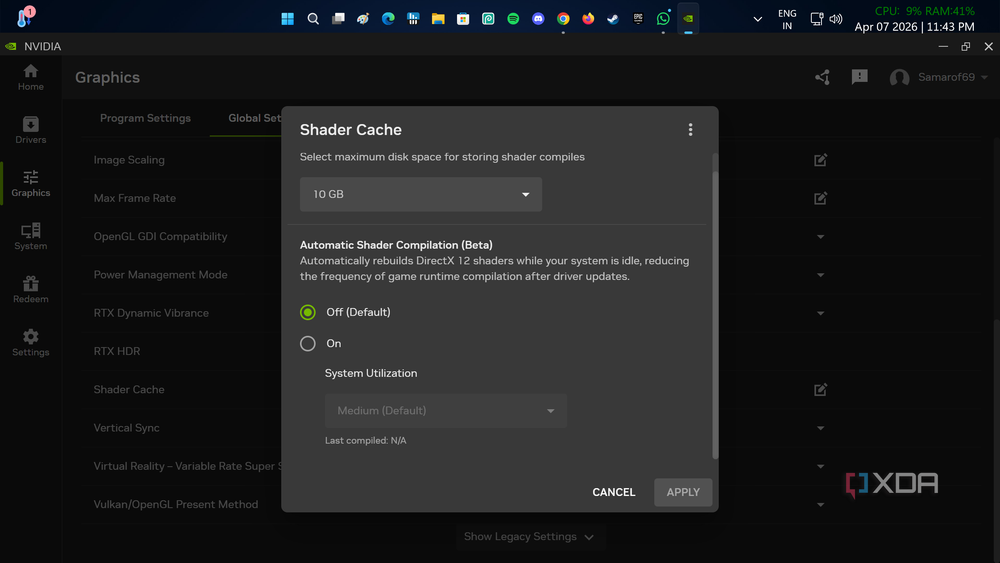Image resolution: width=1000 pixels, height=563 pixels.
Task: Expand the Vertical Sync dropdown arrow
Action: tap(821, 428)
